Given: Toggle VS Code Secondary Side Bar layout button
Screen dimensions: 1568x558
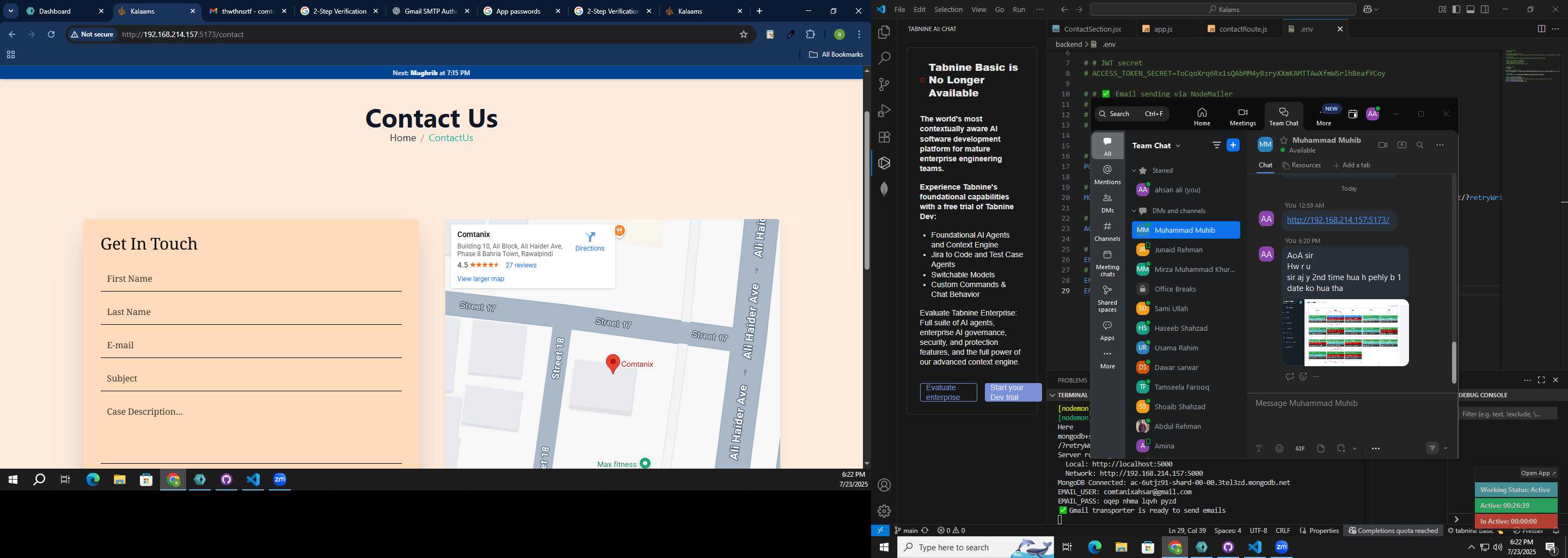Looking at the screenshot, I should (1485, 10).
